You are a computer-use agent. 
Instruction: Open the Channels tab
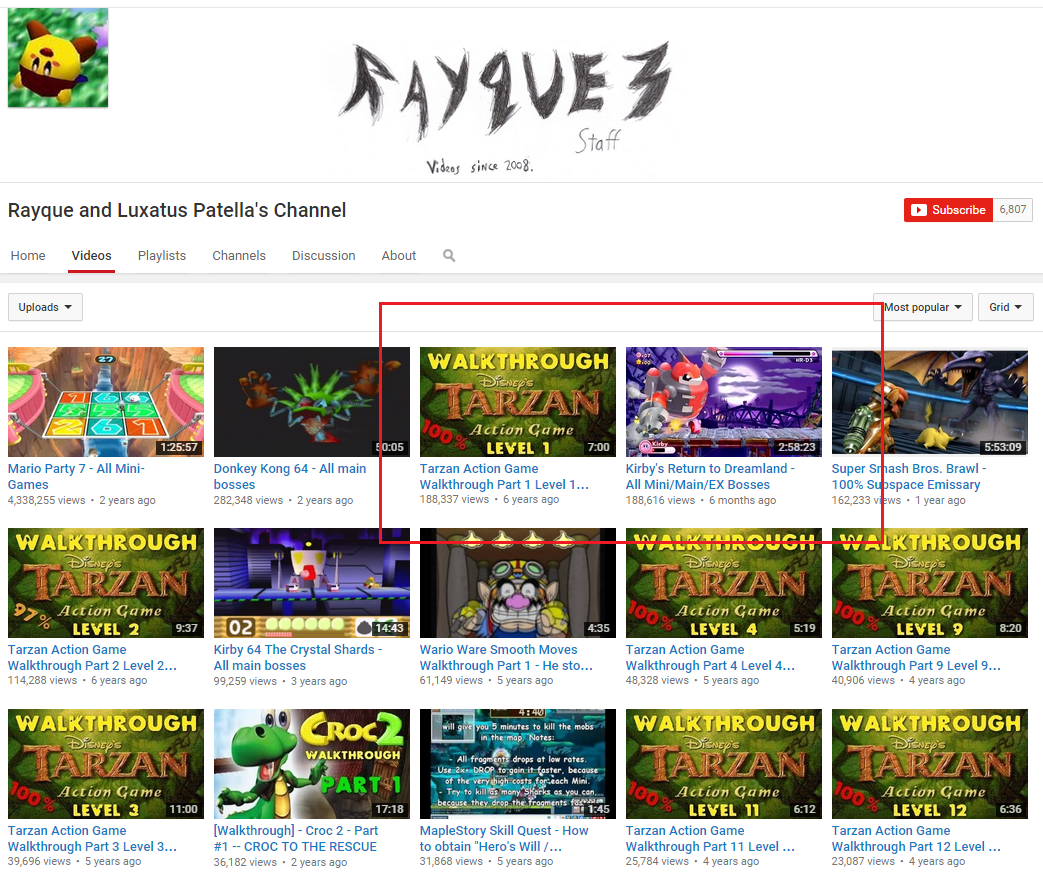239,256
